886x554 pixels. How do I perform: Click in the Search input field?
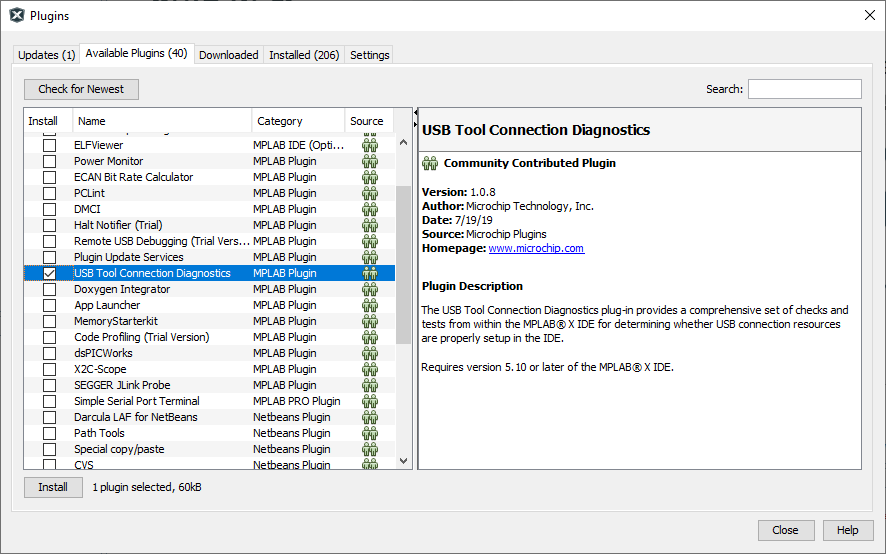coord(804,89)
